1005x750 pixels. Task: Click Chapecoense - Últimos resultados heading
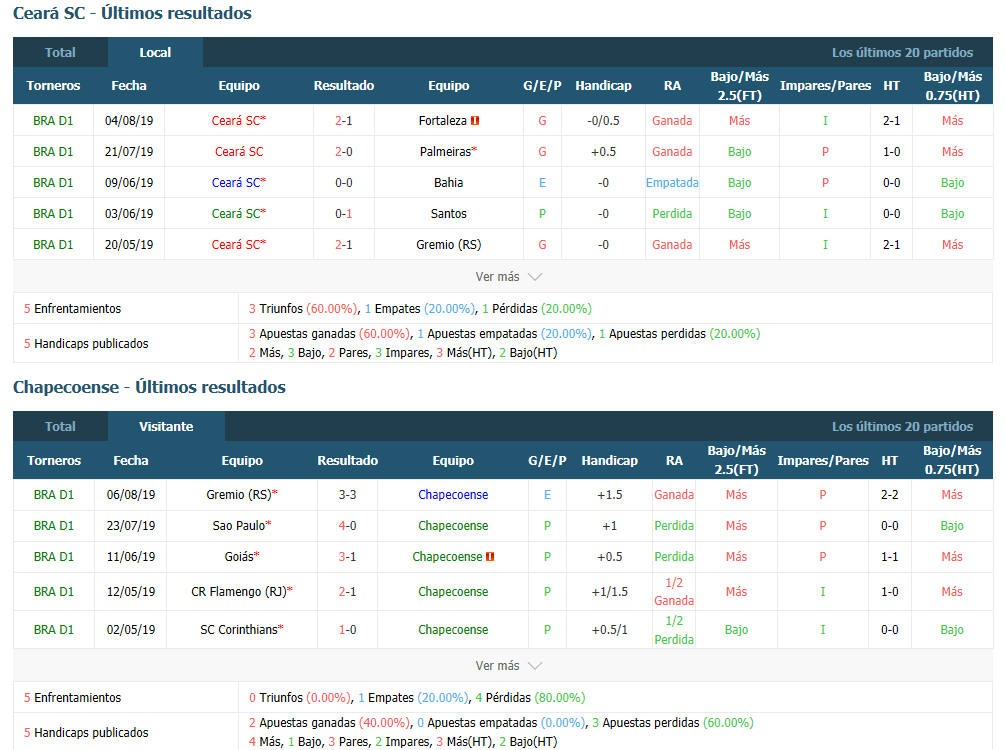[149, 387]
